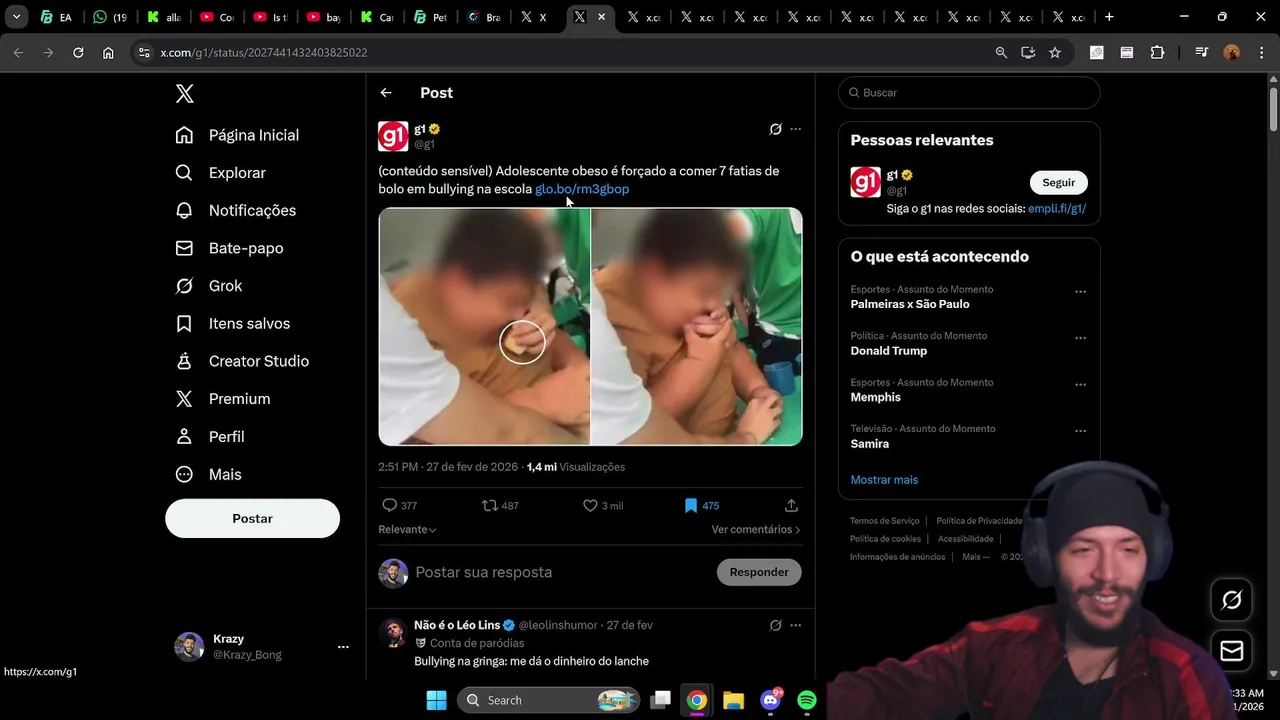1280x720 pixels.
Task: Click taskbar Search box
Action: pyautogui.click(x=549, y=700)
